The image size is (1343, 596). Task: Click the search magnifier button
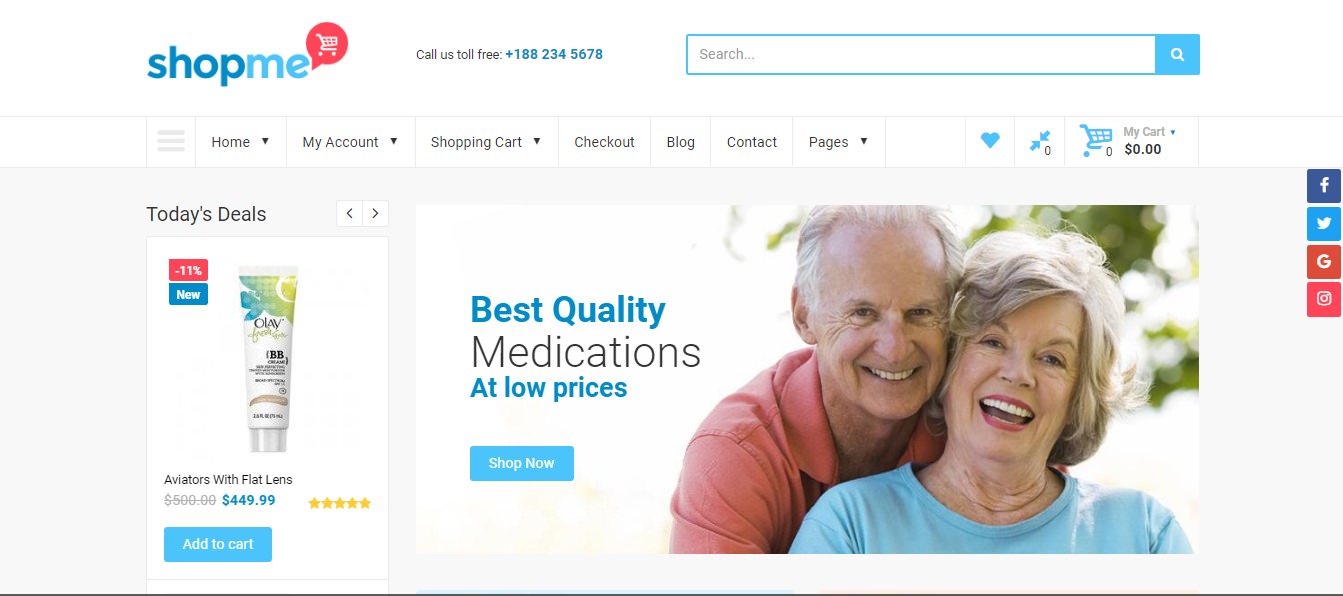(x=1177, y=54)
